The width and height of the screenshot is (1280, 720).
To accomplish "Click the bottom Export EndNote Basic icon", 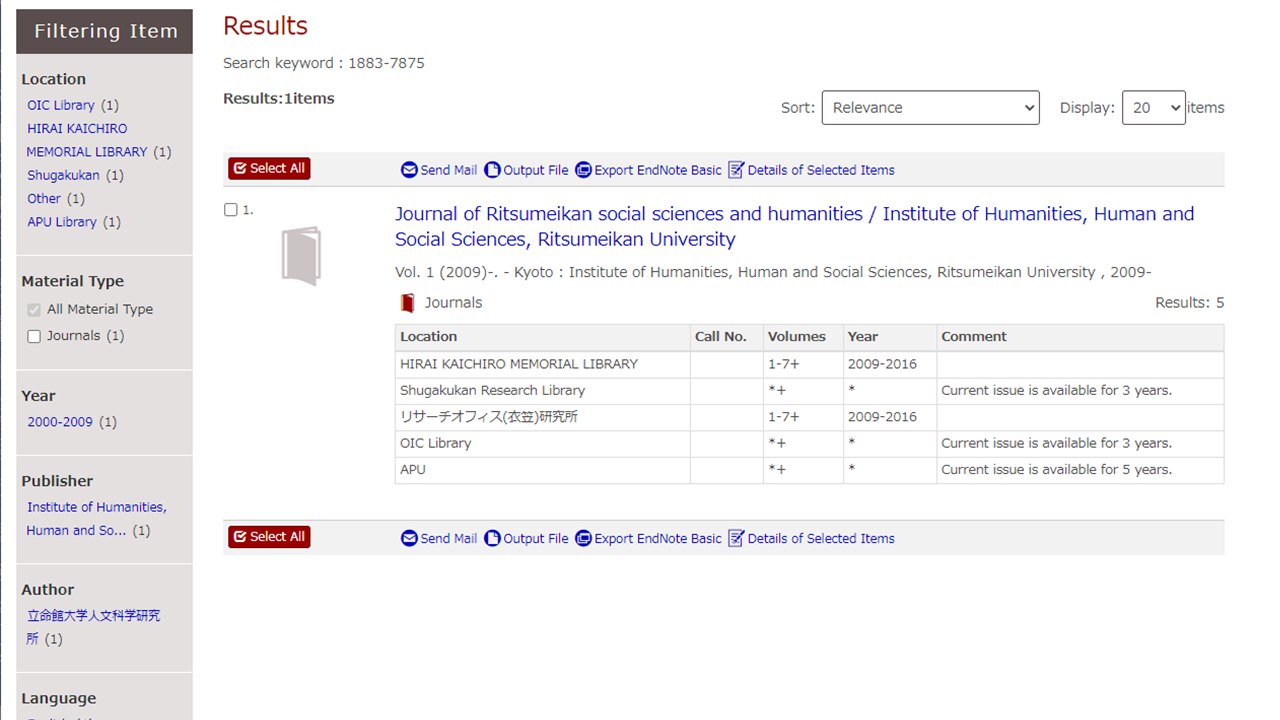I will click(583, 538).
